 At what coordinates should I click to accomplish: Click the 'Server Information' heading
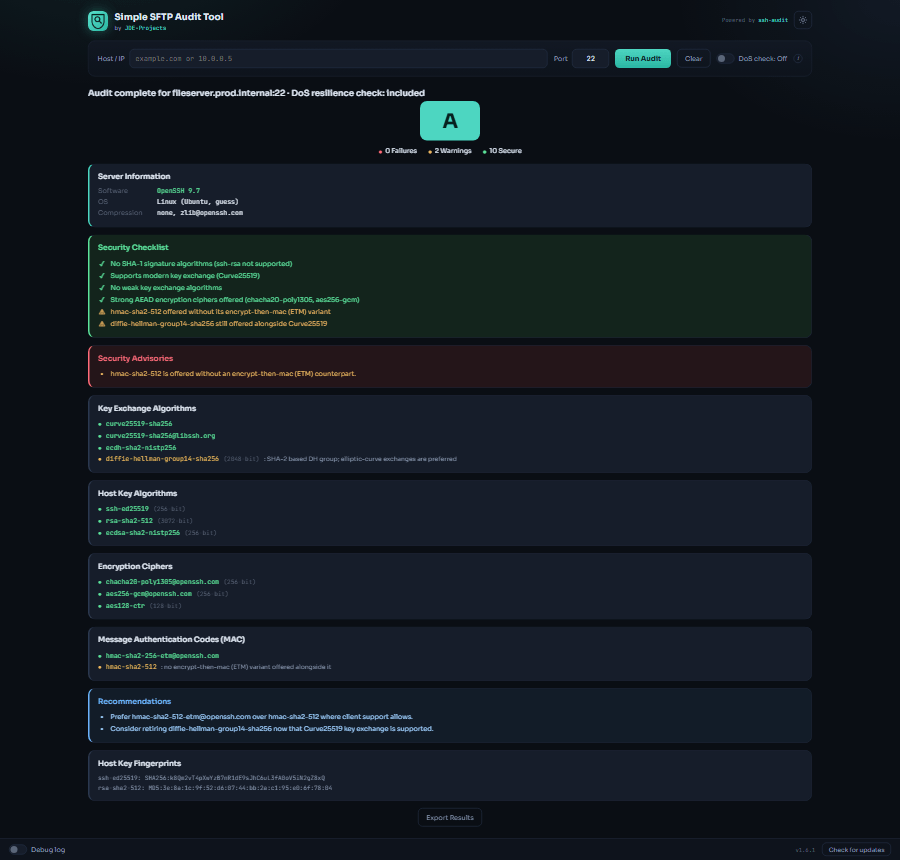coord(134,176)
